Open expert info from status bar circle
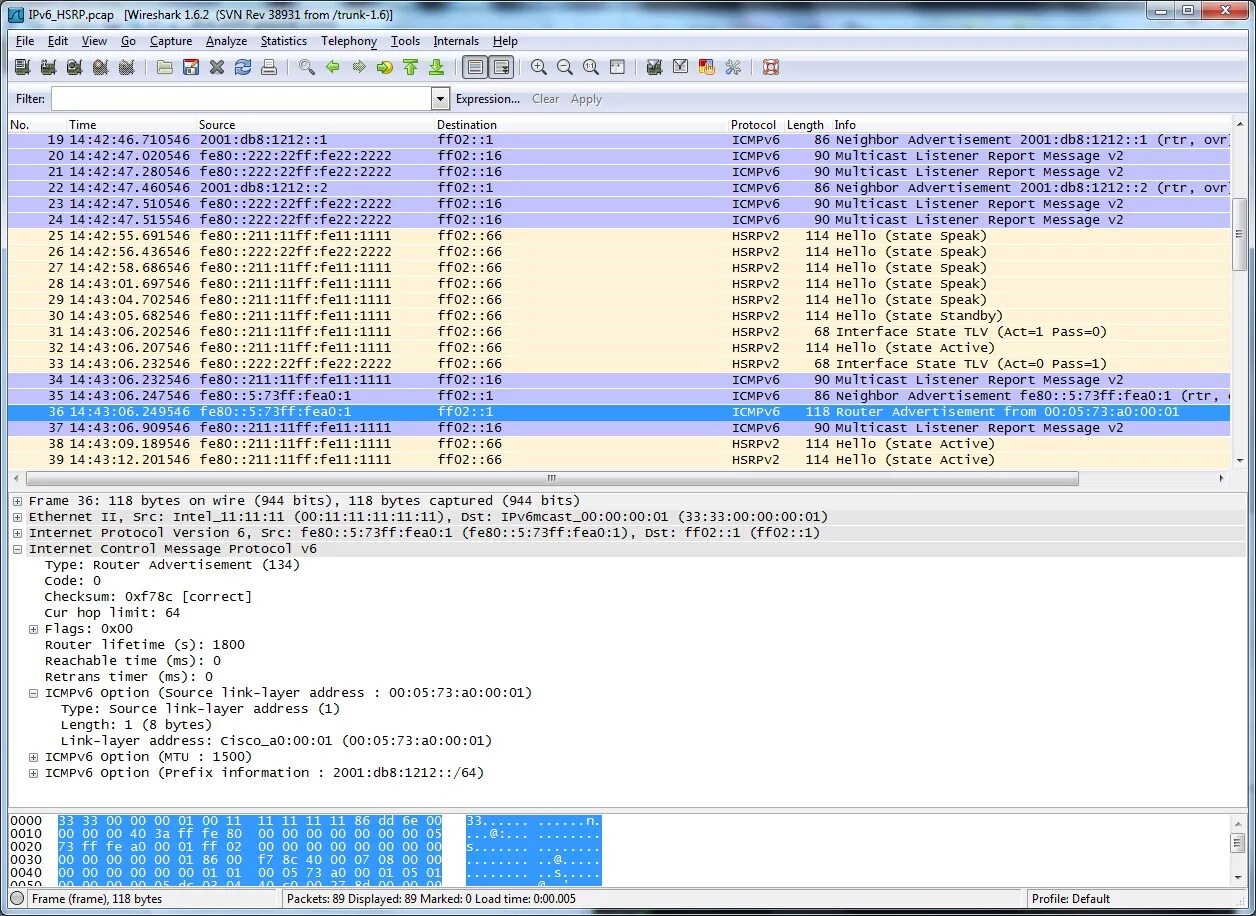The height and width of the screenshot is (916, 1256). coord(17,899)
